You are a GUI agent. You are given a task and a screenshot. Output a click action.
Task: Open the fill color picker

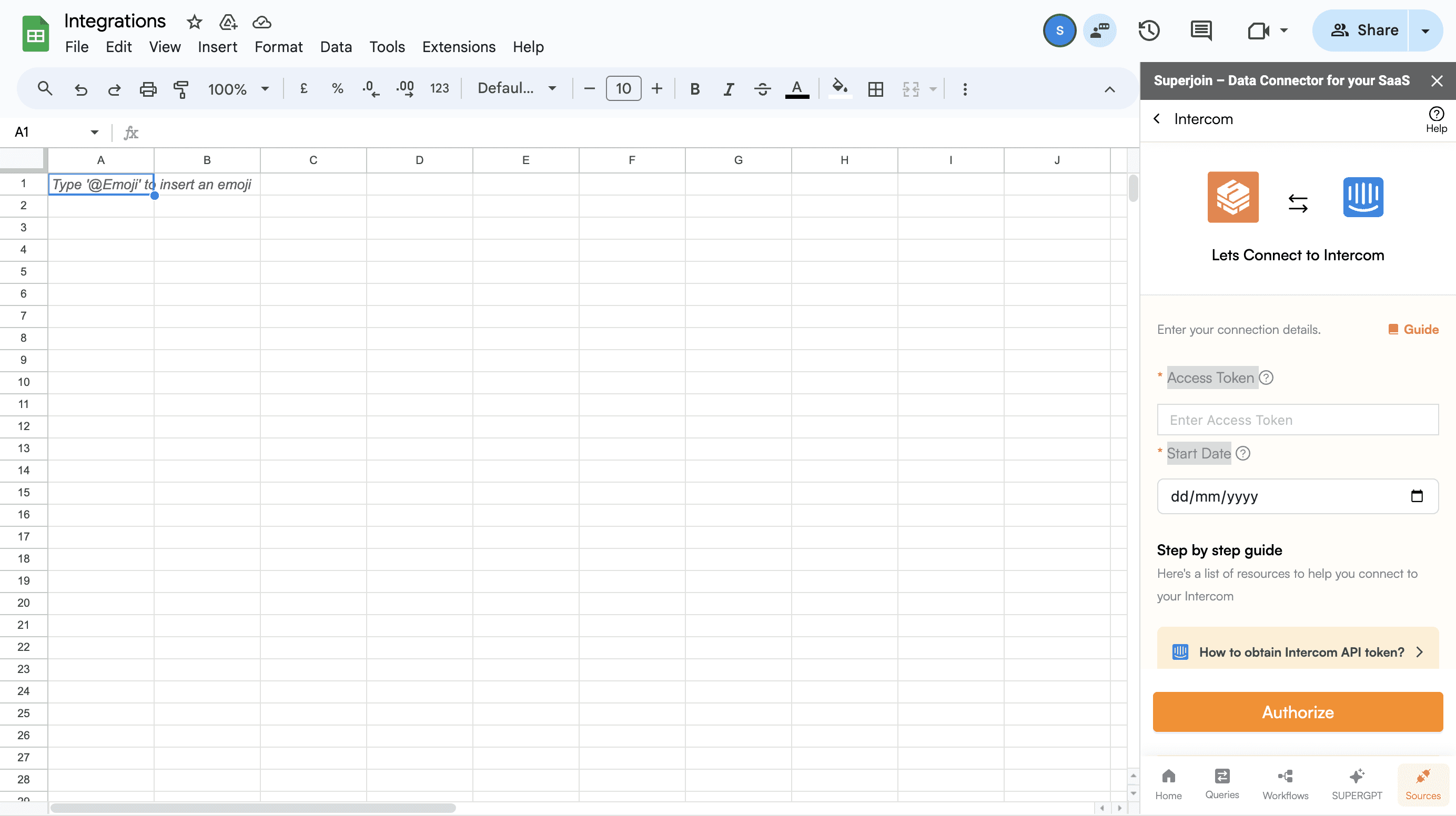(840, 89)
